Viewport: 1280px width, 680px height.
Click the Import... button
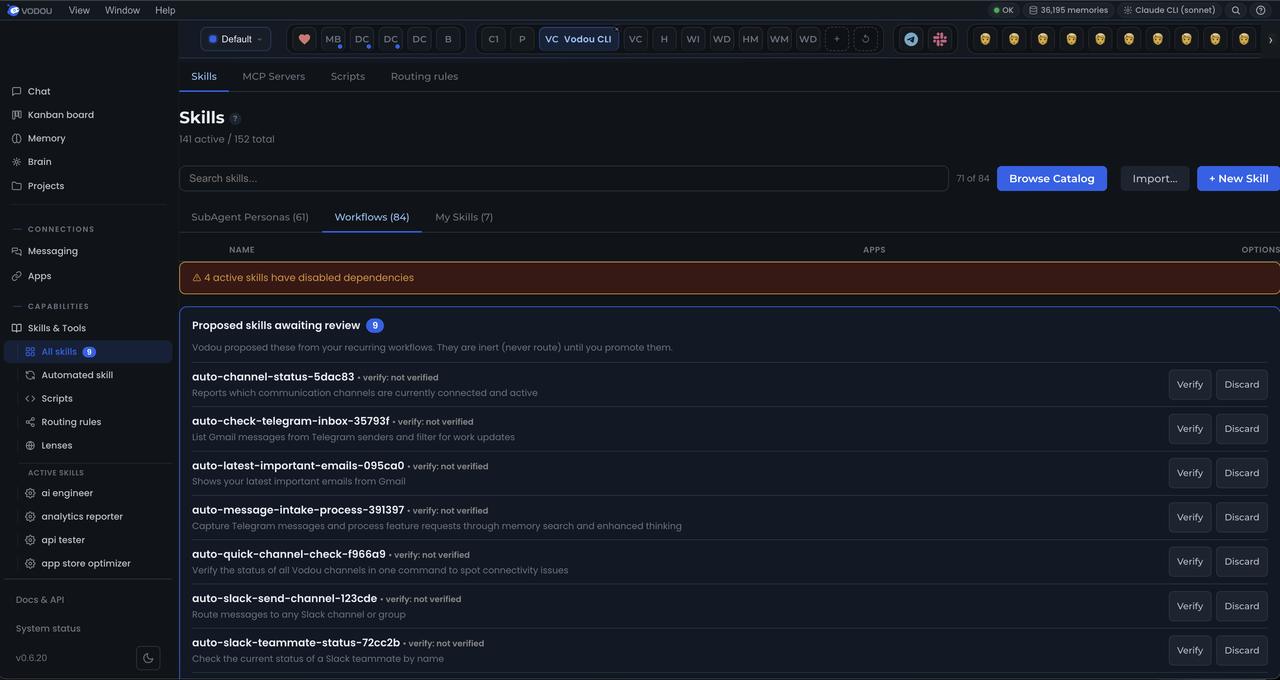1155,178
